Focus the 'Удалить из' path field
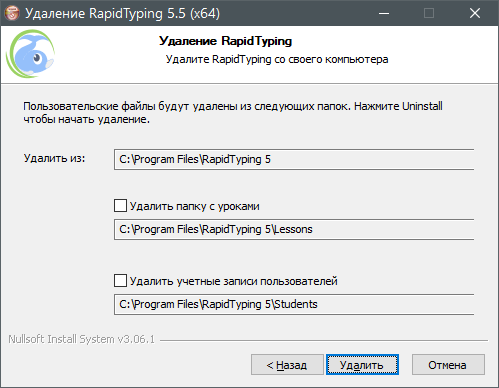Image resolution: width=499 pixels, height=388 pixels. point(294,159)
